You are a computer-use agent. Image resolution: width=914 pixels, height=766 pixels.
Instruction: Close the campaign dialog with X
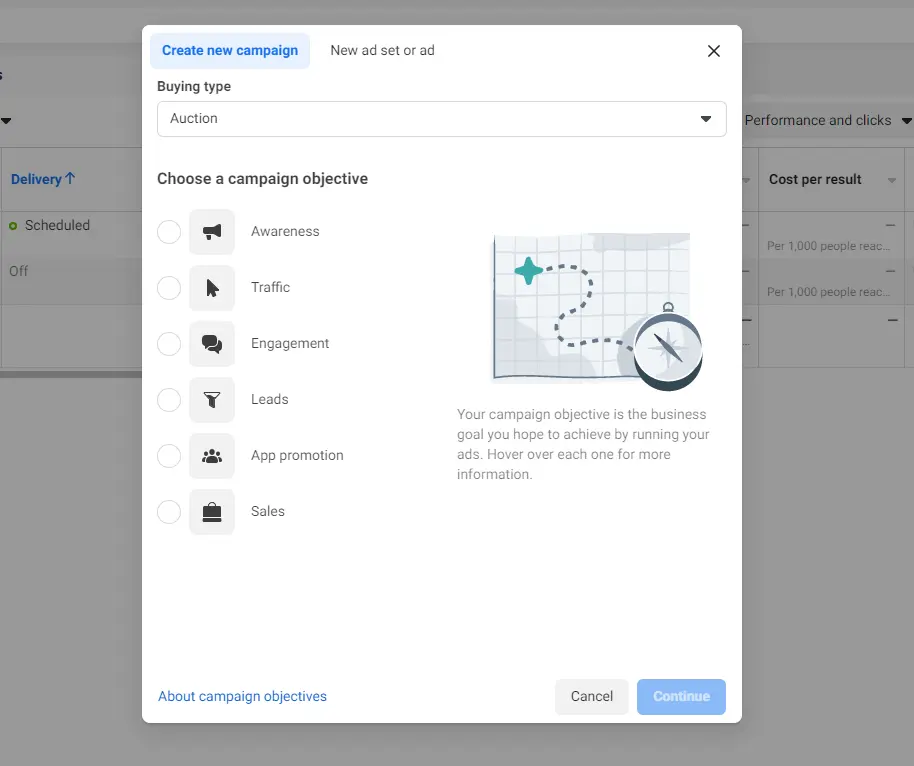click(714, 51)
